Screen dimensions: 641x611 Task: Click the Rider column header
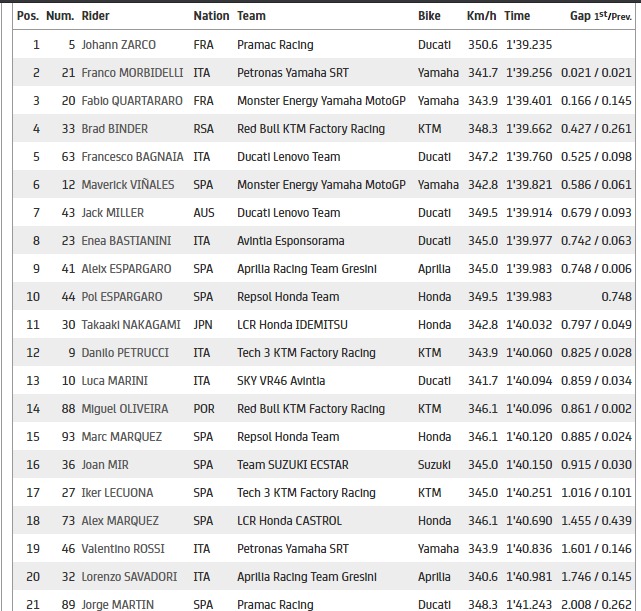tap(95, 17)
